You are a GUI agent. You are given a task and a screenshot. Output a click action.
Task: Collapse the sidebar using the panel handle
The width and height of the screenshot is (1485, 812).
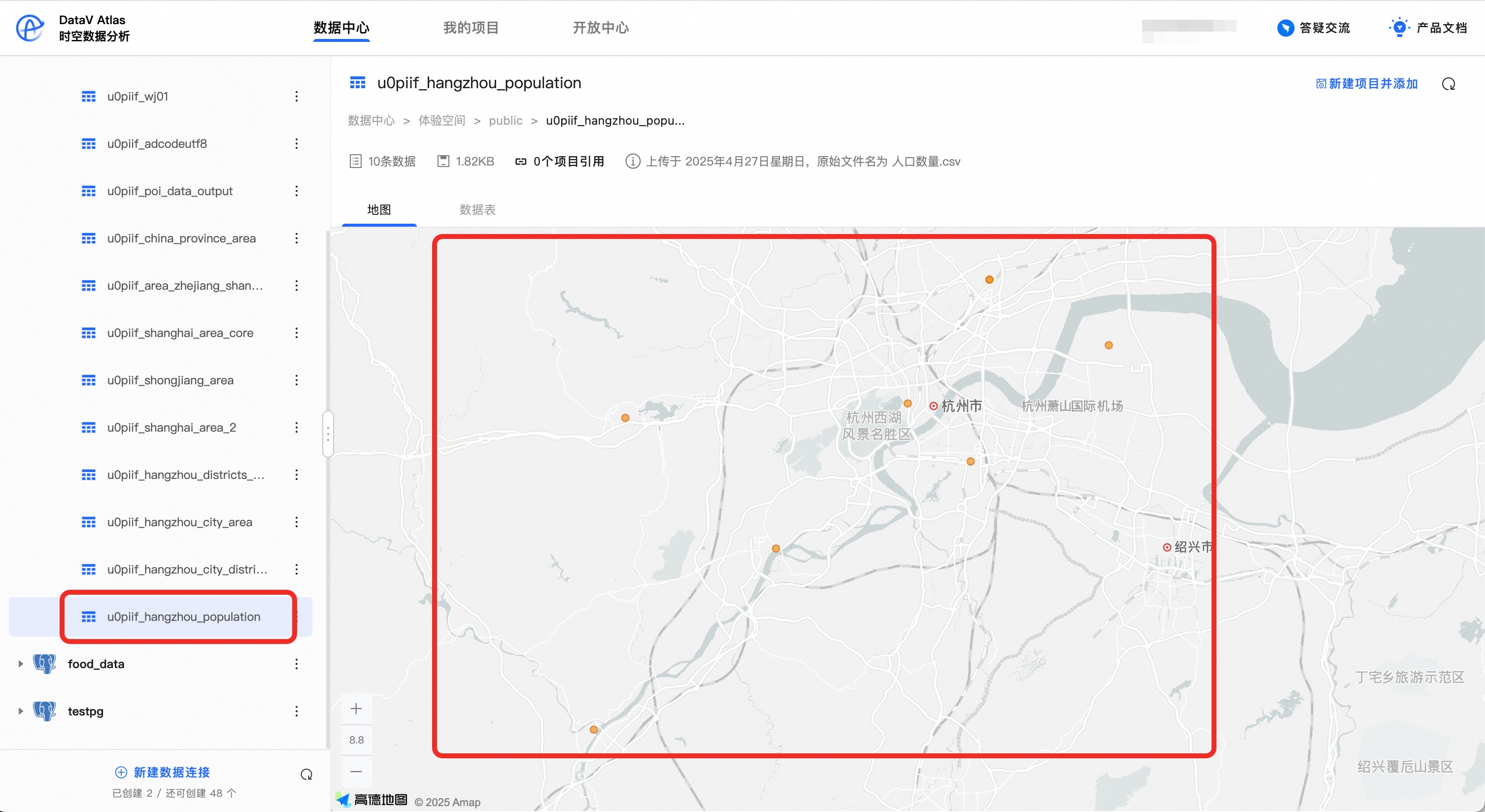pos(328,434)
